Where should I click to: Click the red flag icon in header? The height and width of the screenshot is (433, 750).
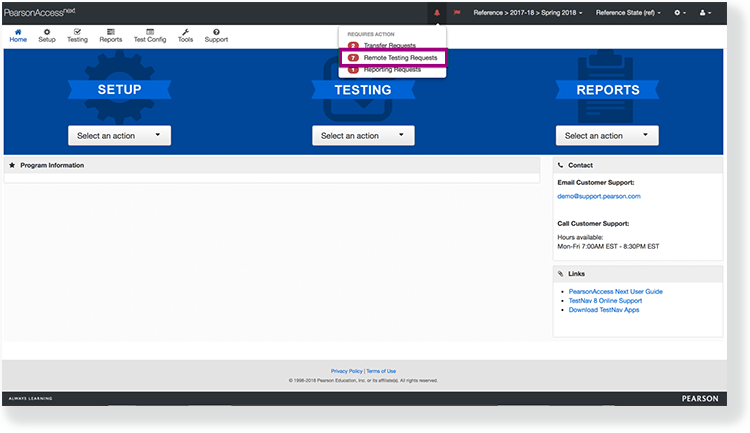pyautogui.click(x=457, y=12)
